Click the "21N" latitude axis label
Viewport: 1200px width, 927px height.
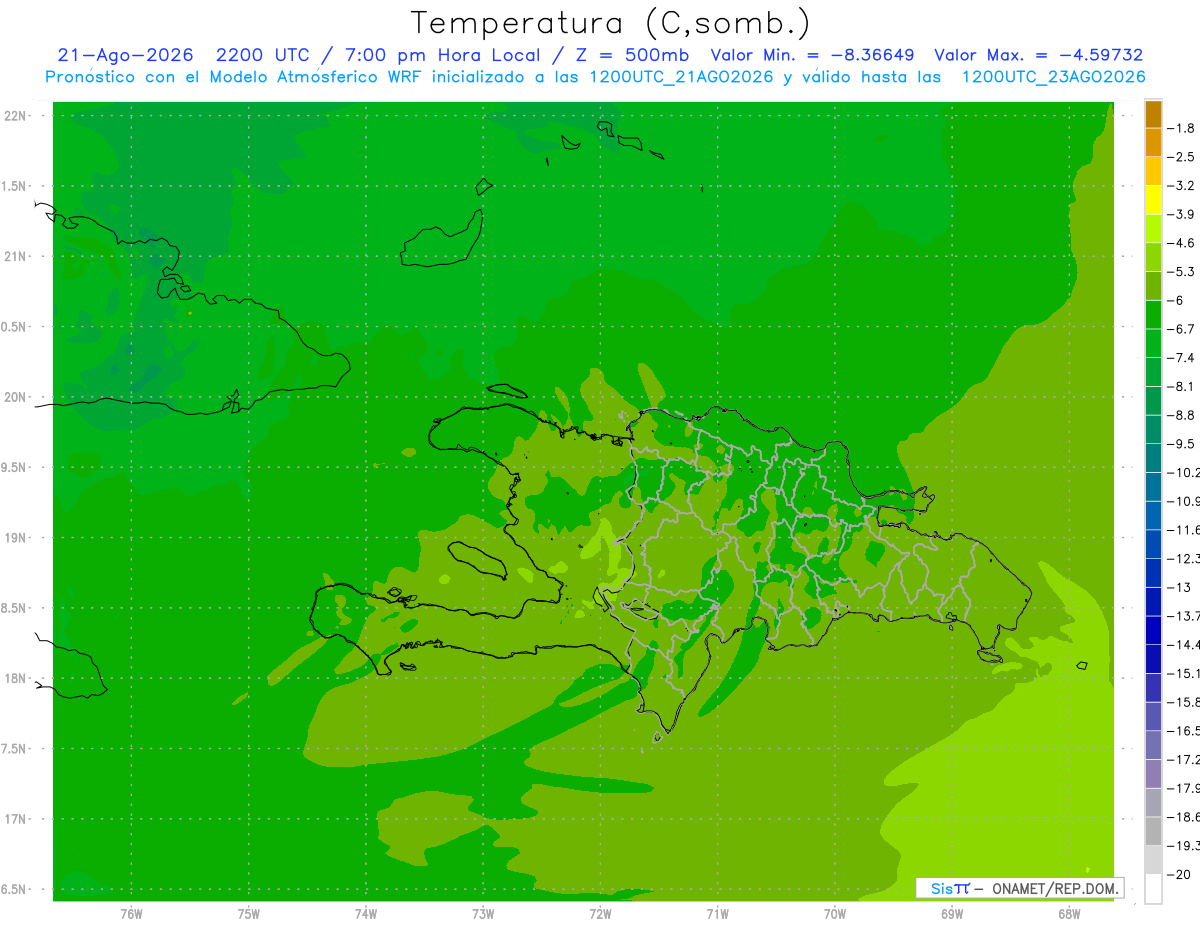click(x=15, y=256)
